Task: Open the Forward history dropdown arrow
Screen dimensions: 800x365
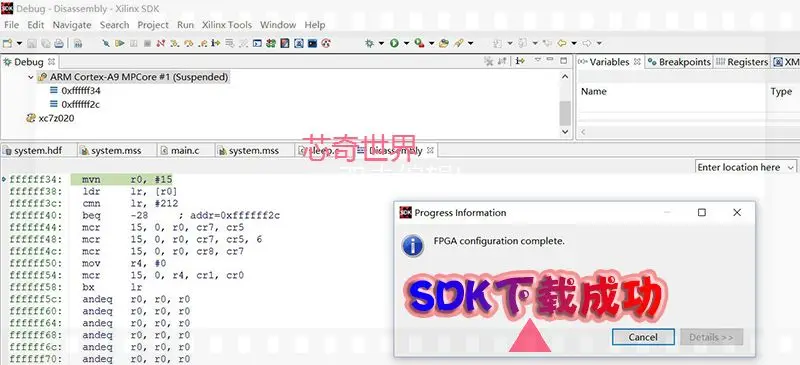Action: click(x=599, y=43)
